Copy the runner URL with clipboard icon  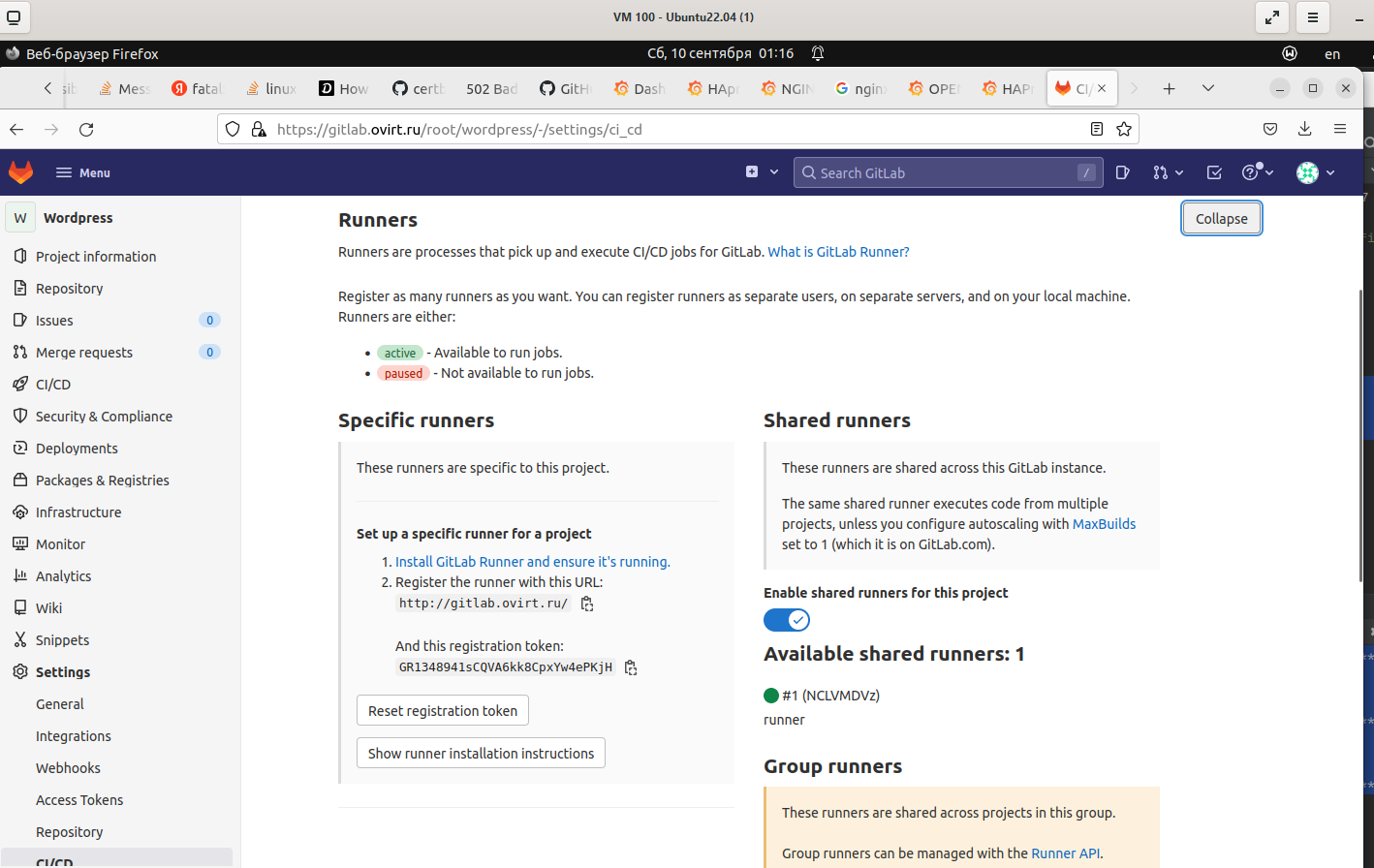[x=587, y=604]
